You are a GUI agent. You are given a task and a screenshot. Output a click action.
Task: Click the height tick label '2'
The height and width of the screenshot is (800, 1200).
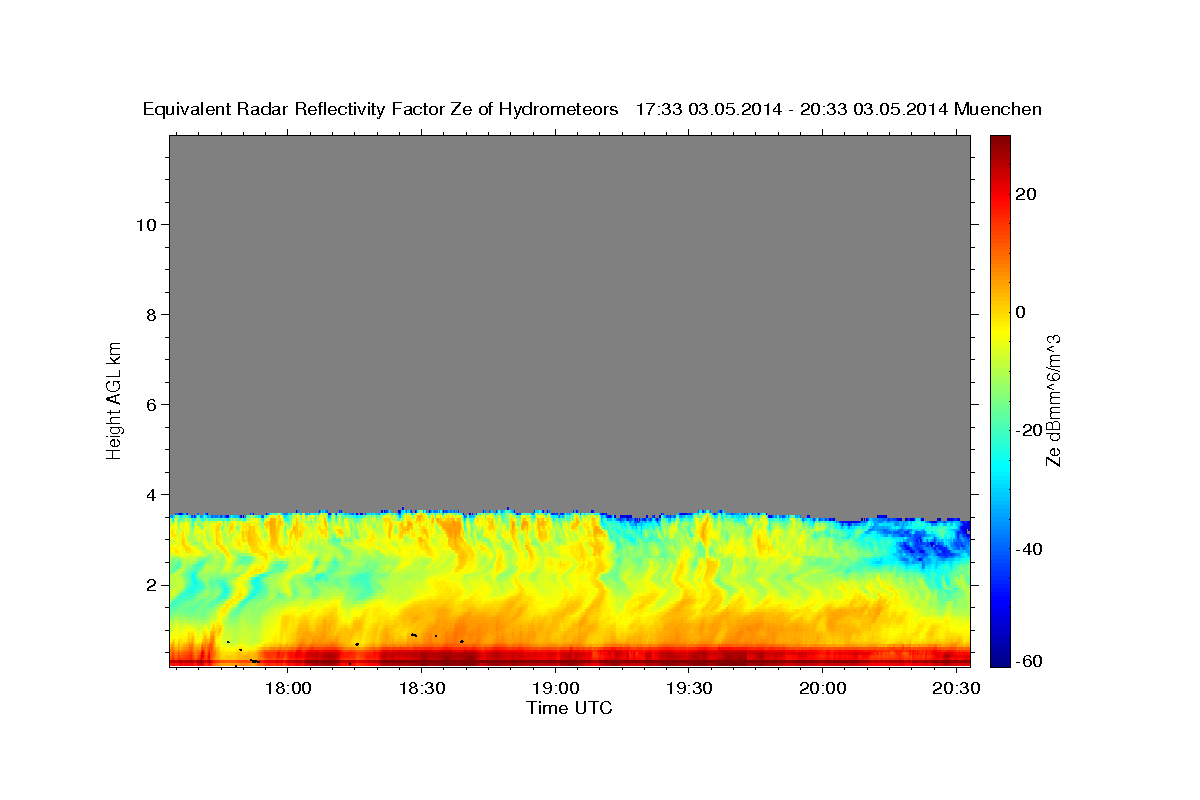[x=151, y=584]
